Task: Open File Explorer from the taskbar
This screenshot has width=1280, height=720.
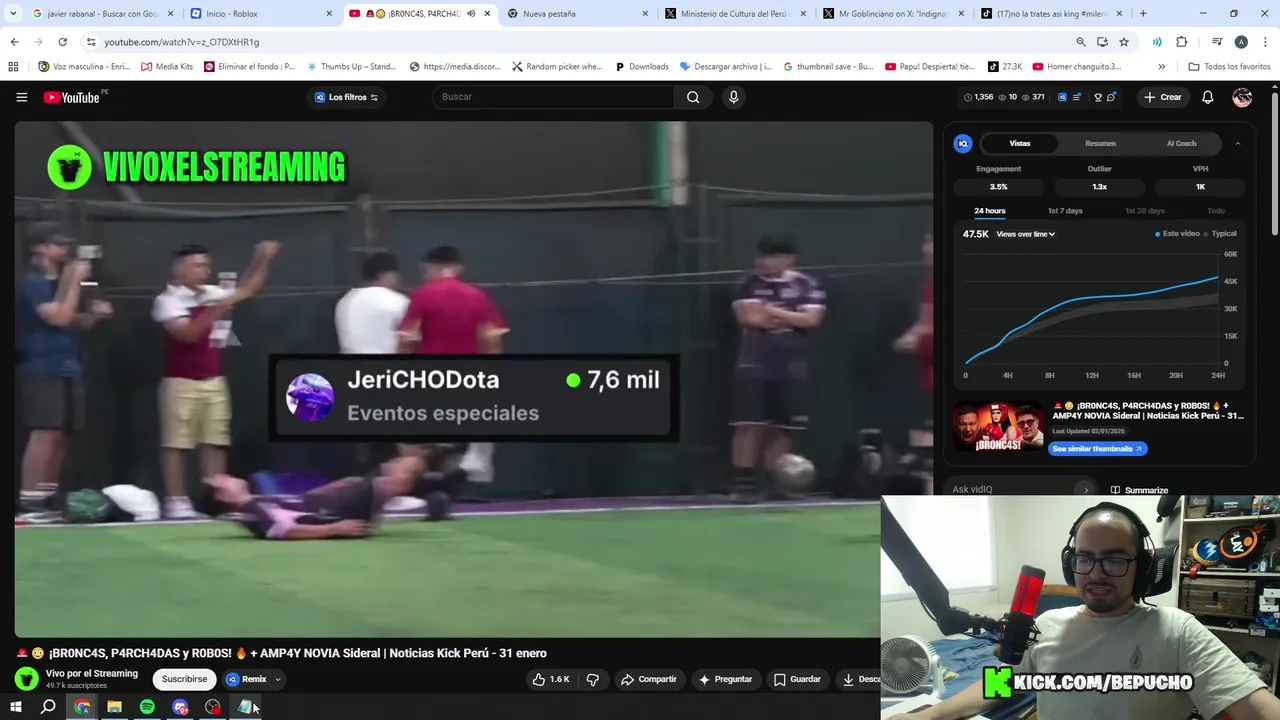Action: pos(114,707)
